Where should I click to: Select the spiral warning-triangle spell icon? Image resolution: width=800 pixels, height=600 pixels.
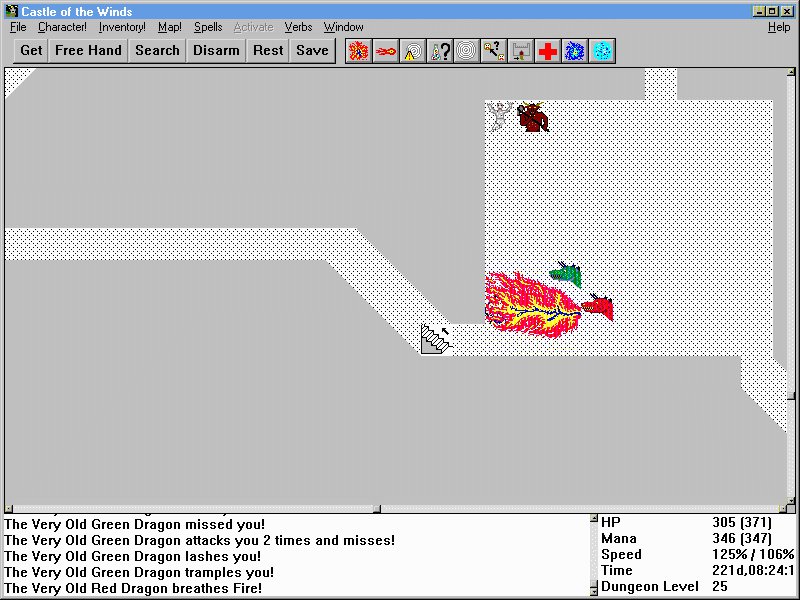click(x=412, y=51)
